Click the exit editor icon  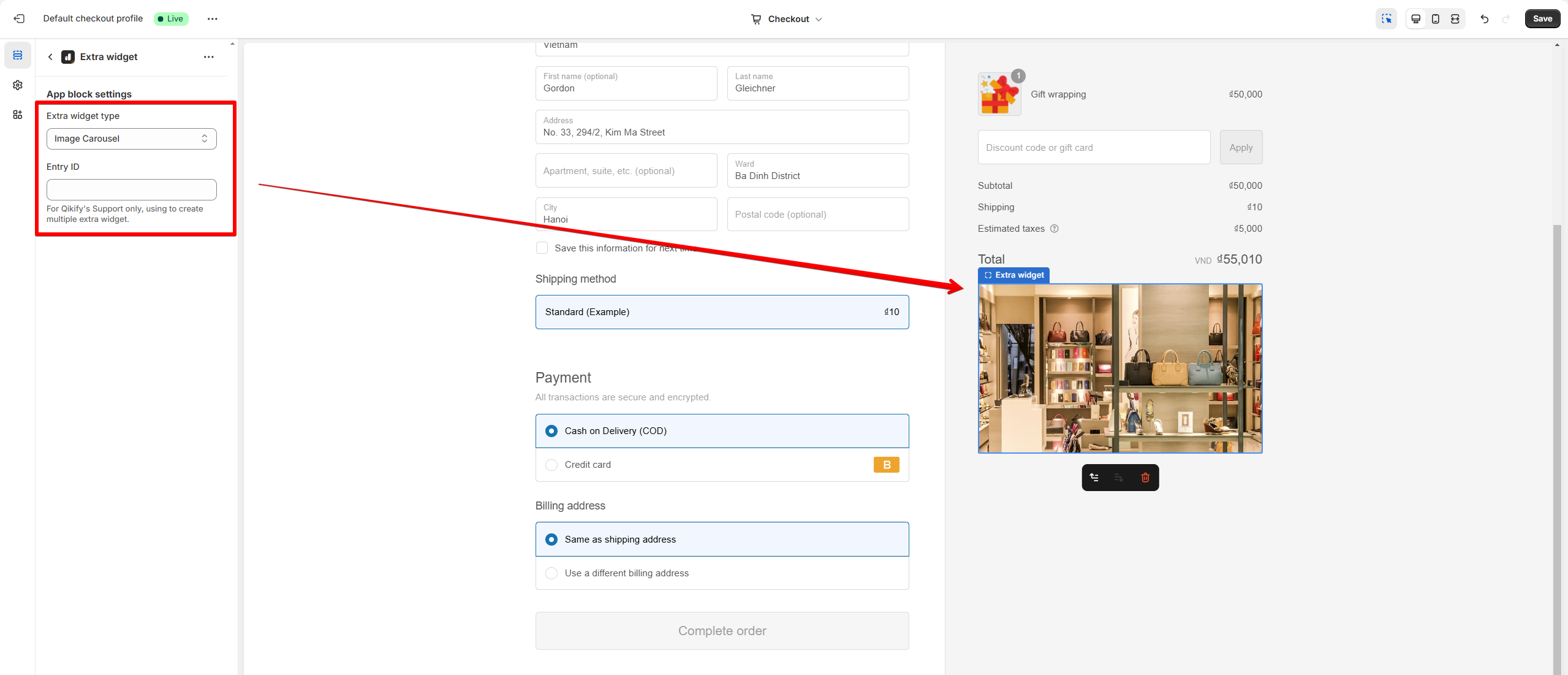(19, 18)
